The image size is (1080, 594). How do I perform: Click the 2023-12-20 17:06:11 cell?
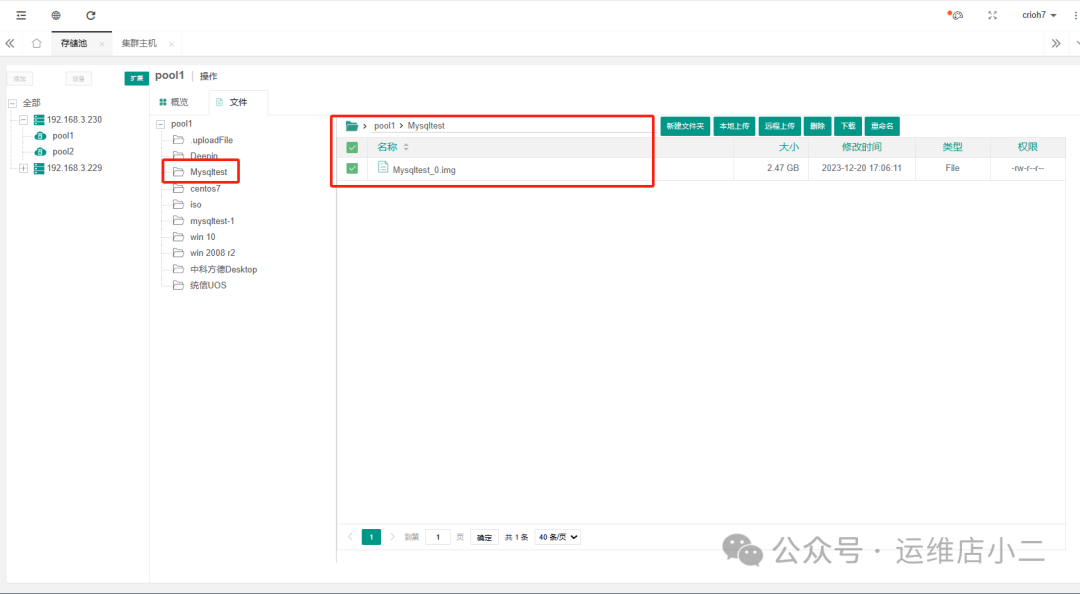(861, 168)
